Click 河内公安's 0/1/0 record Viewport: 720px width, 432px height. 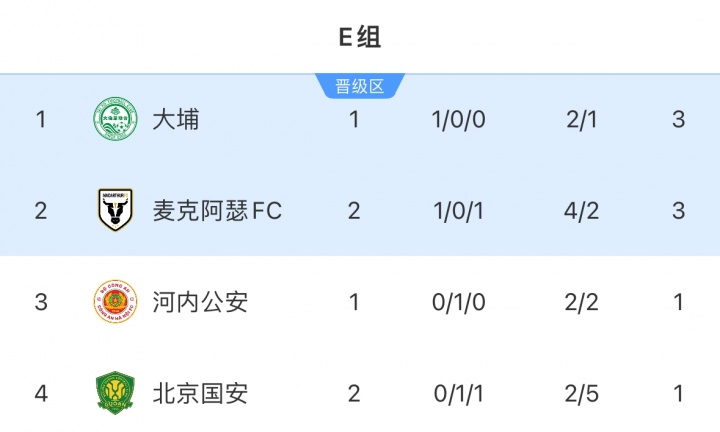click(x=459, y=302)
